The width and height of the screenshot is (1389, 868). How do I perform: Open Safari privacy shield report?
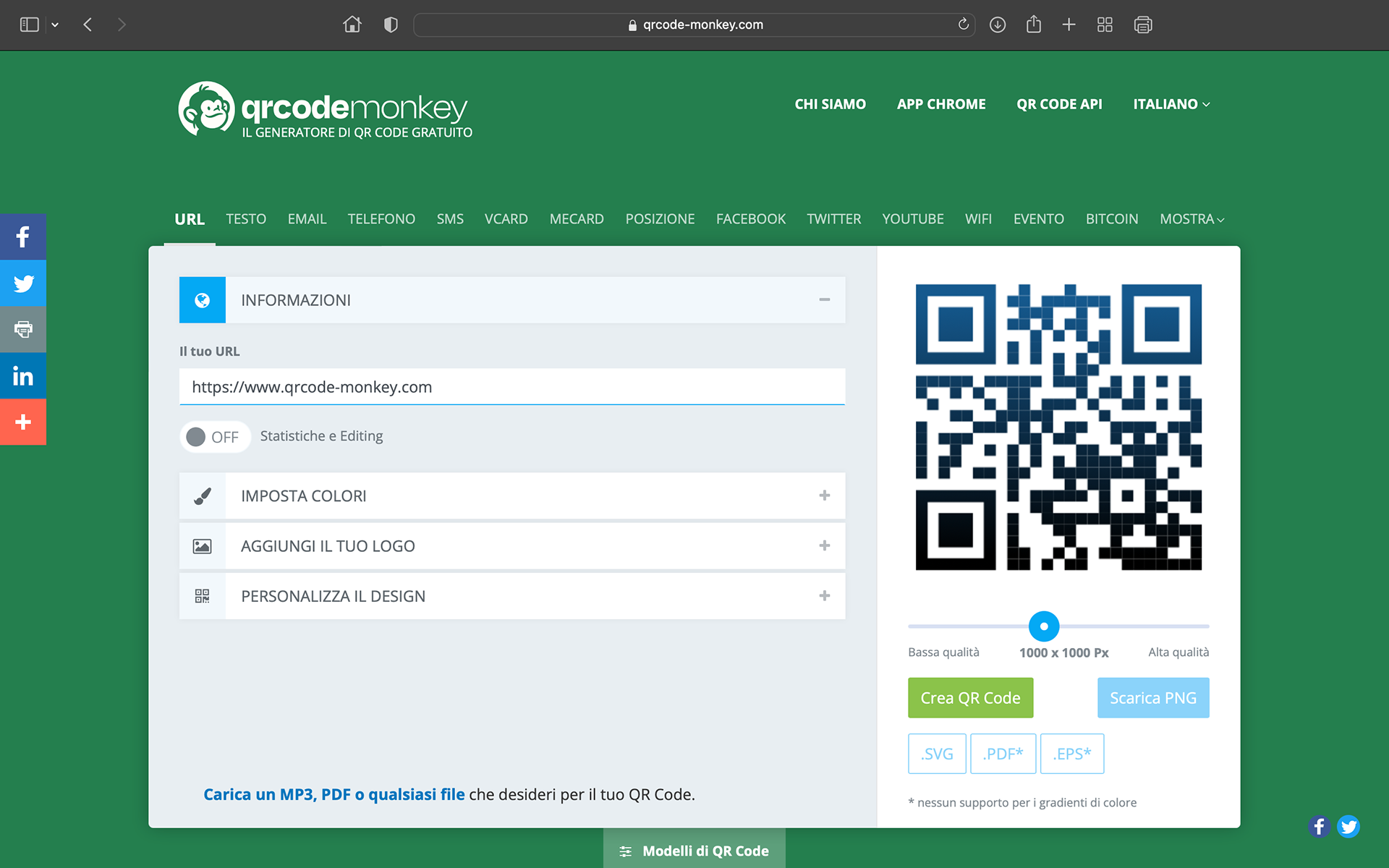coord(391,25)
